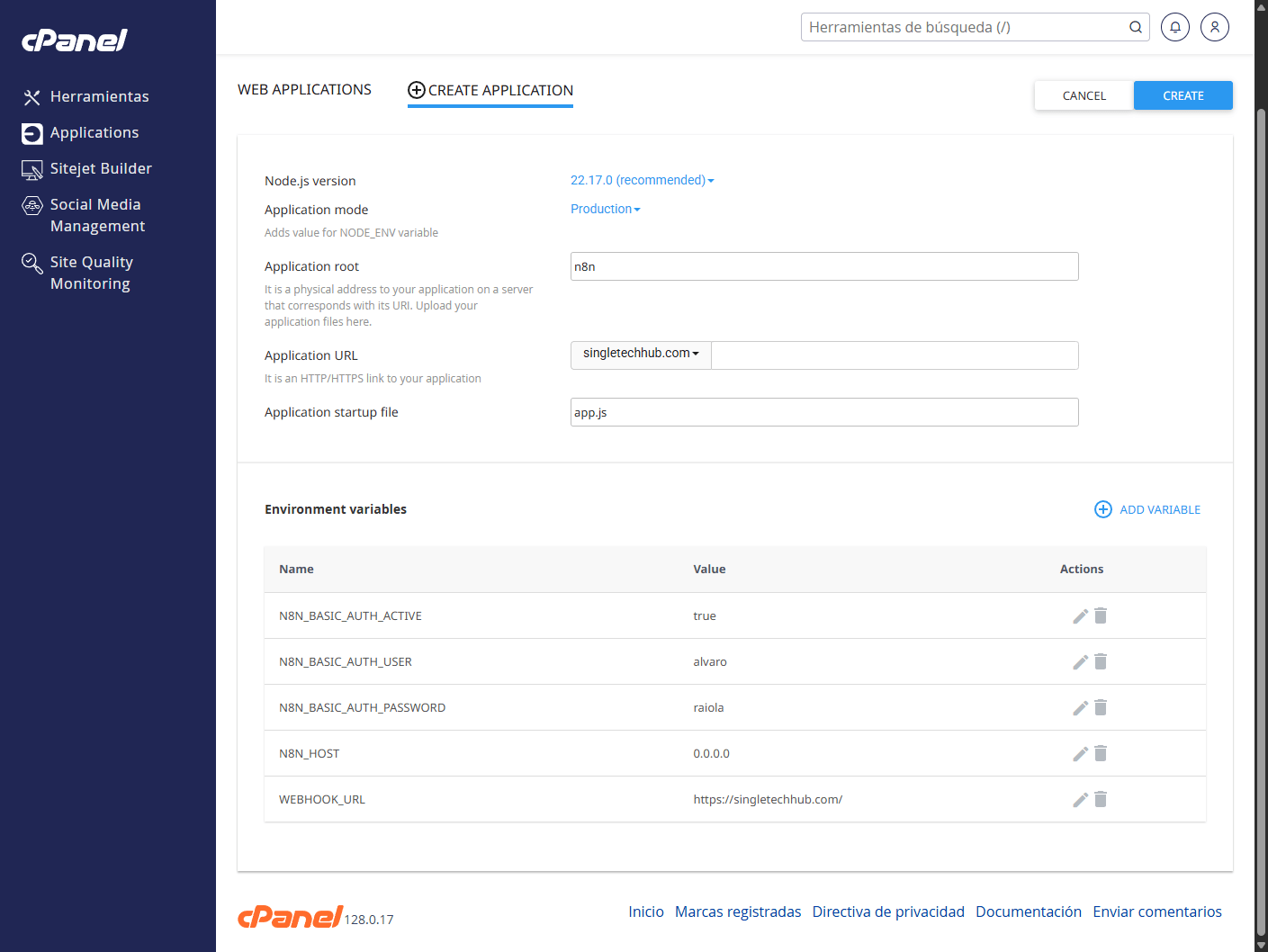Viewport: 1268px width, 952px height.
Task: Edit the N8N_BASIC_AUTH_USER variable
Action: (x=1081, y=662)
